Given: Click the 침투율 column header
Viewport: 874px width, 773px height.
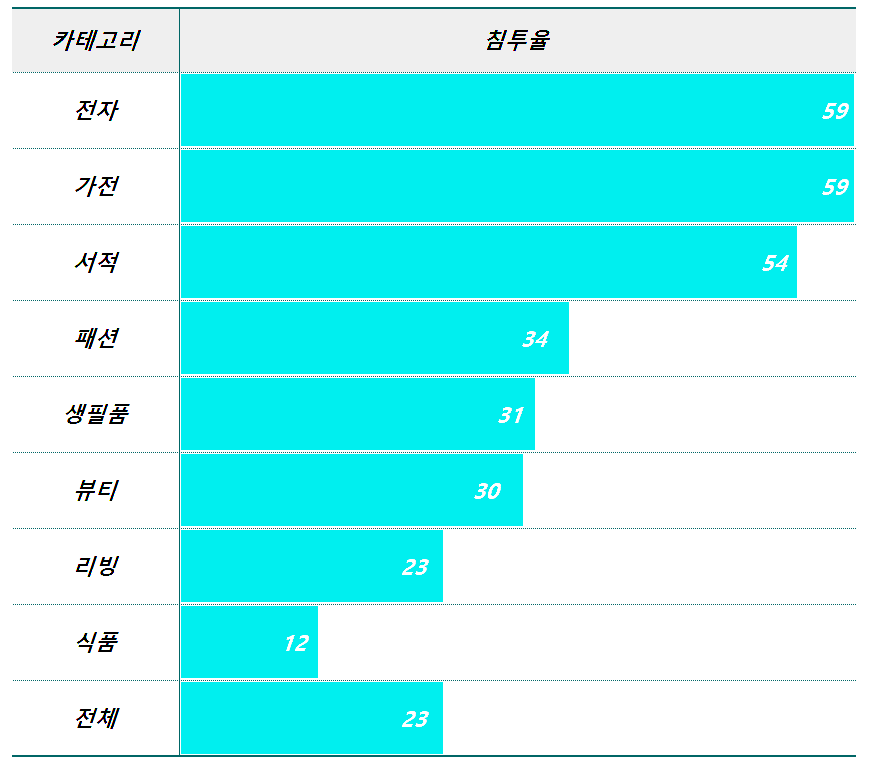Looking at the screenshot, I should click(517, 41).
